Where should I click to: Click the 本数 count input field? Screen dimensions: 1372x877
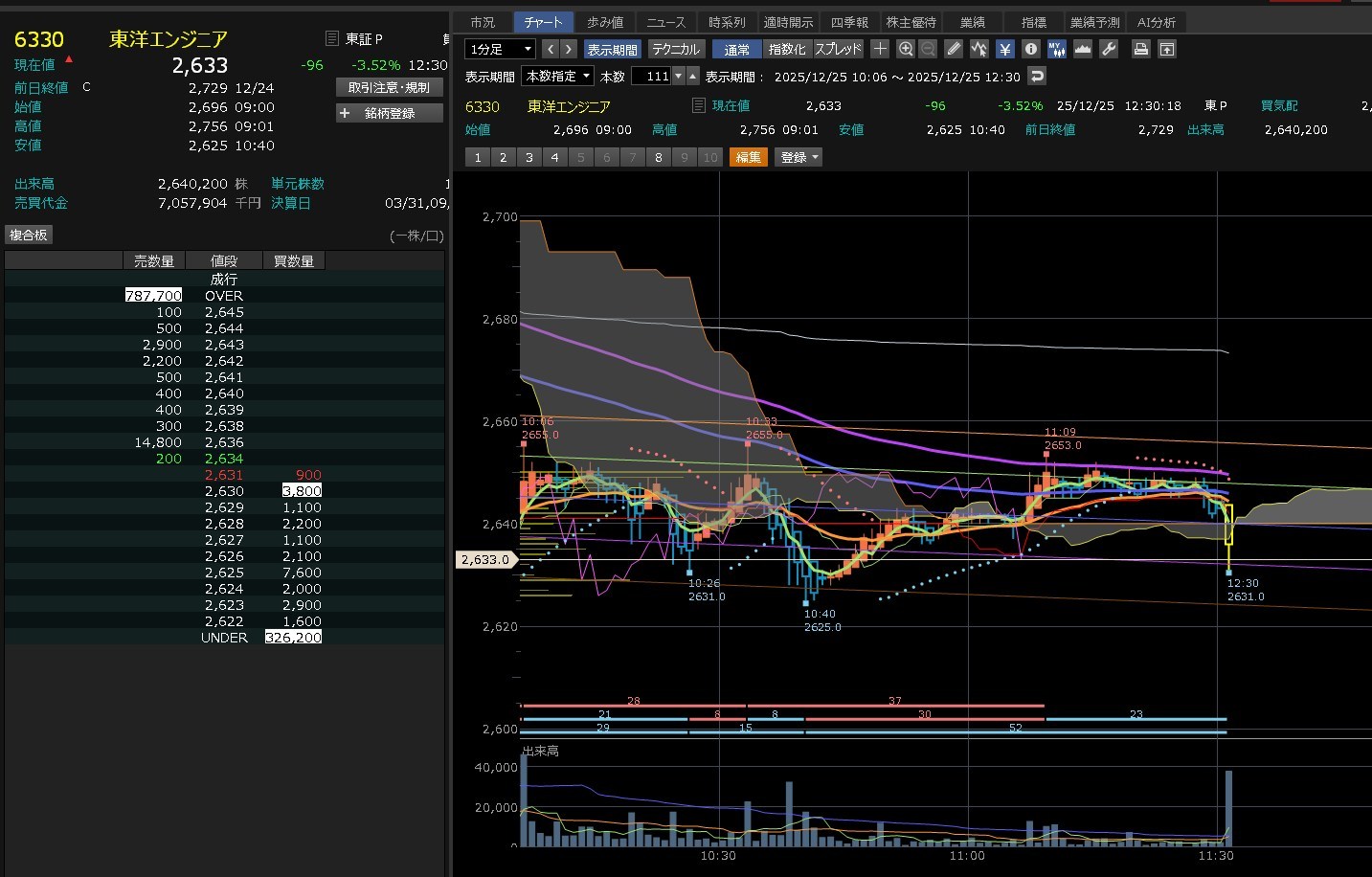651,76
